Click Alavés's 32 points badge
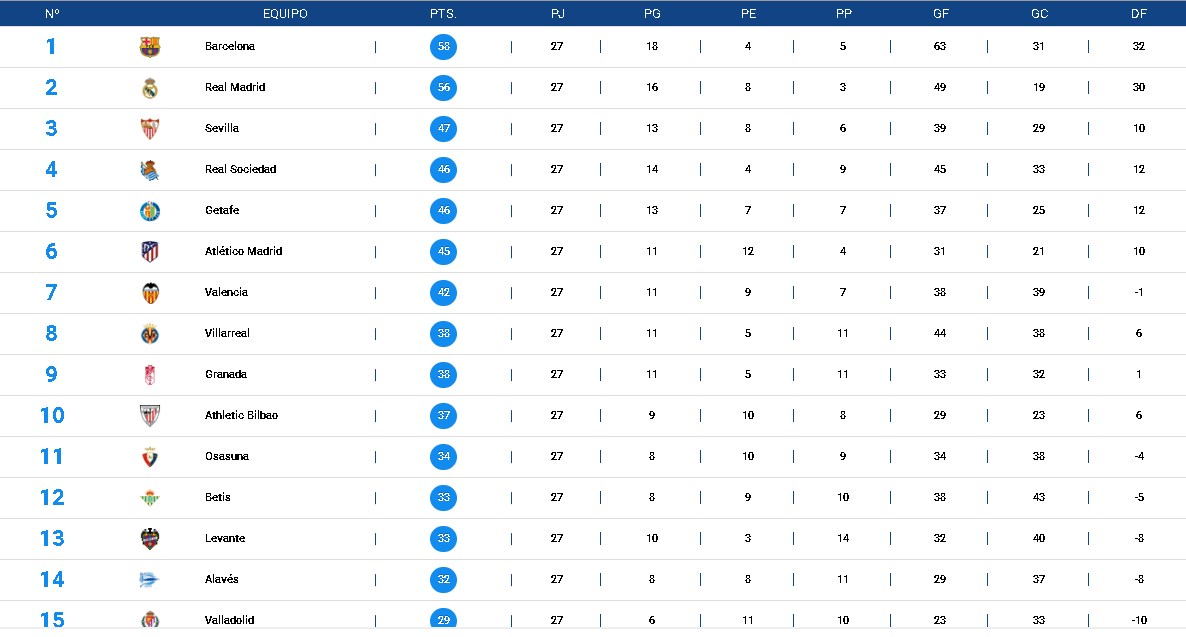The image size is (1186, 637). coord(444,580)
